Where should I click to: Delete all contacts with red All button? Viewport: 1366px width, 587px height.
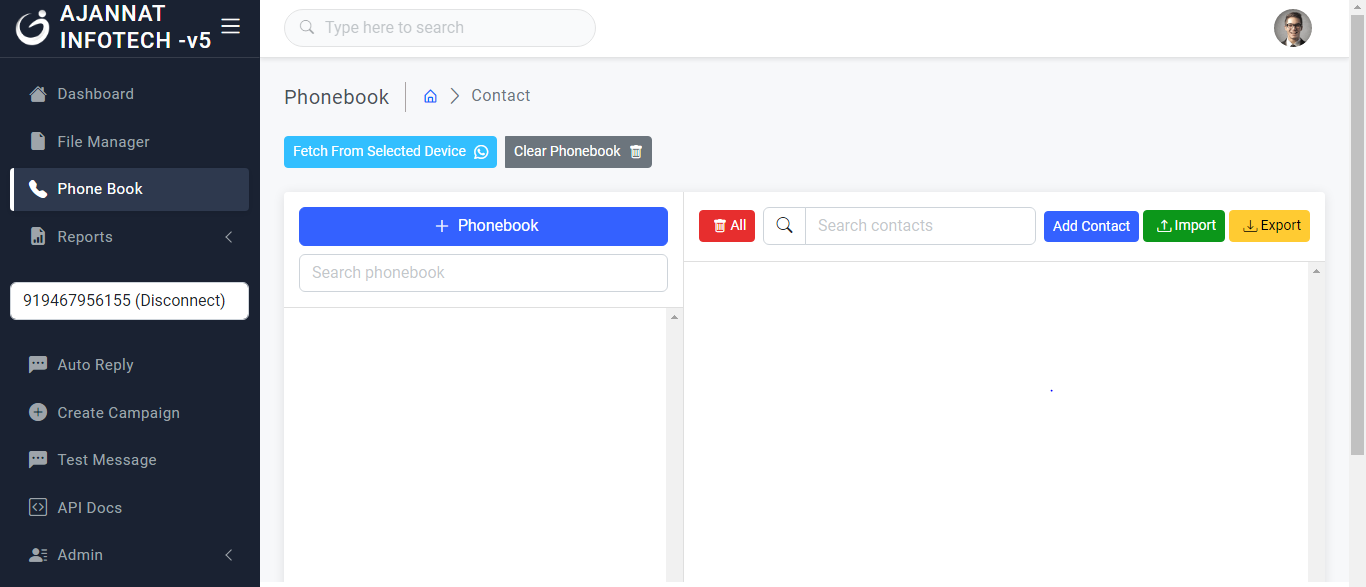pos(727,226)
